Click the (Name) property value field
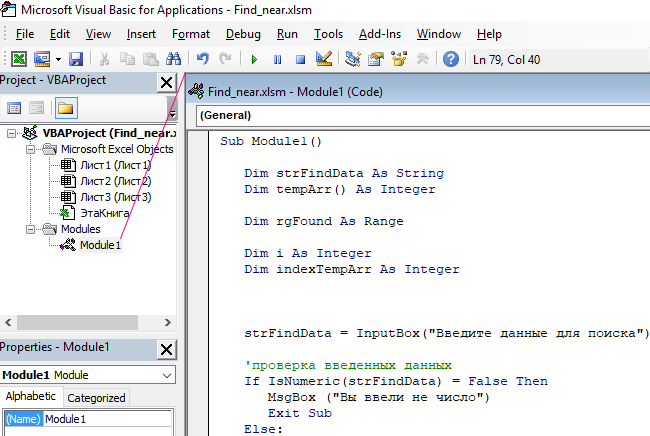 click(x=110, y=419)
